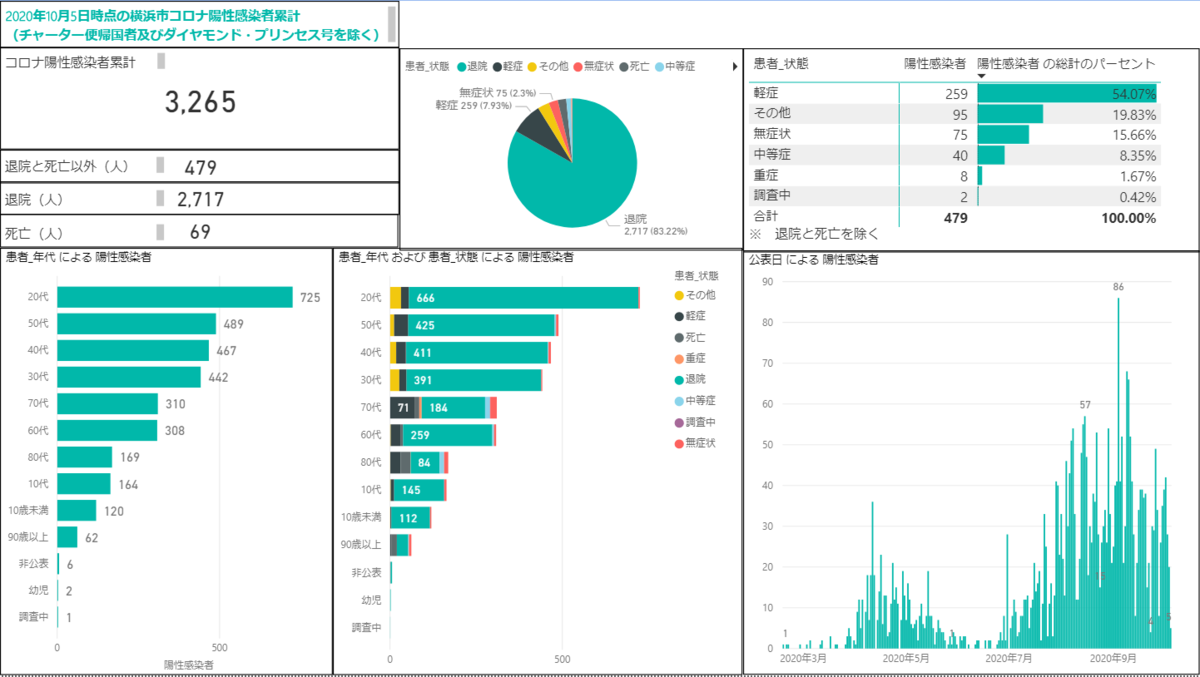This screenshot has height=677, width=1200.
Task: Click the pie legend scroll-right arrow
Action: [736, 67]
